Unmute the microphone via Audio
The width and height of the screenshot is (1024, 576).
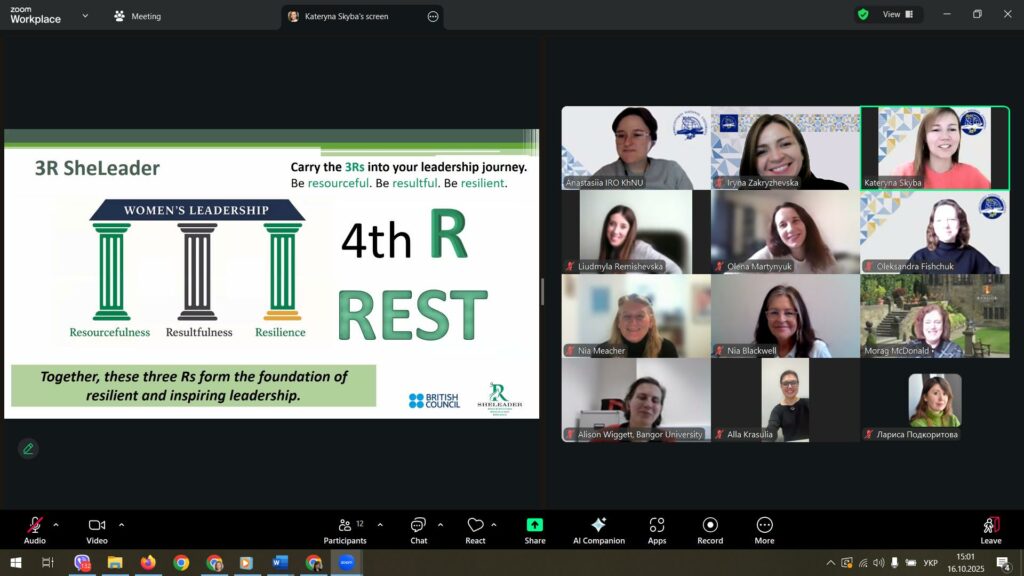[35, 526]
